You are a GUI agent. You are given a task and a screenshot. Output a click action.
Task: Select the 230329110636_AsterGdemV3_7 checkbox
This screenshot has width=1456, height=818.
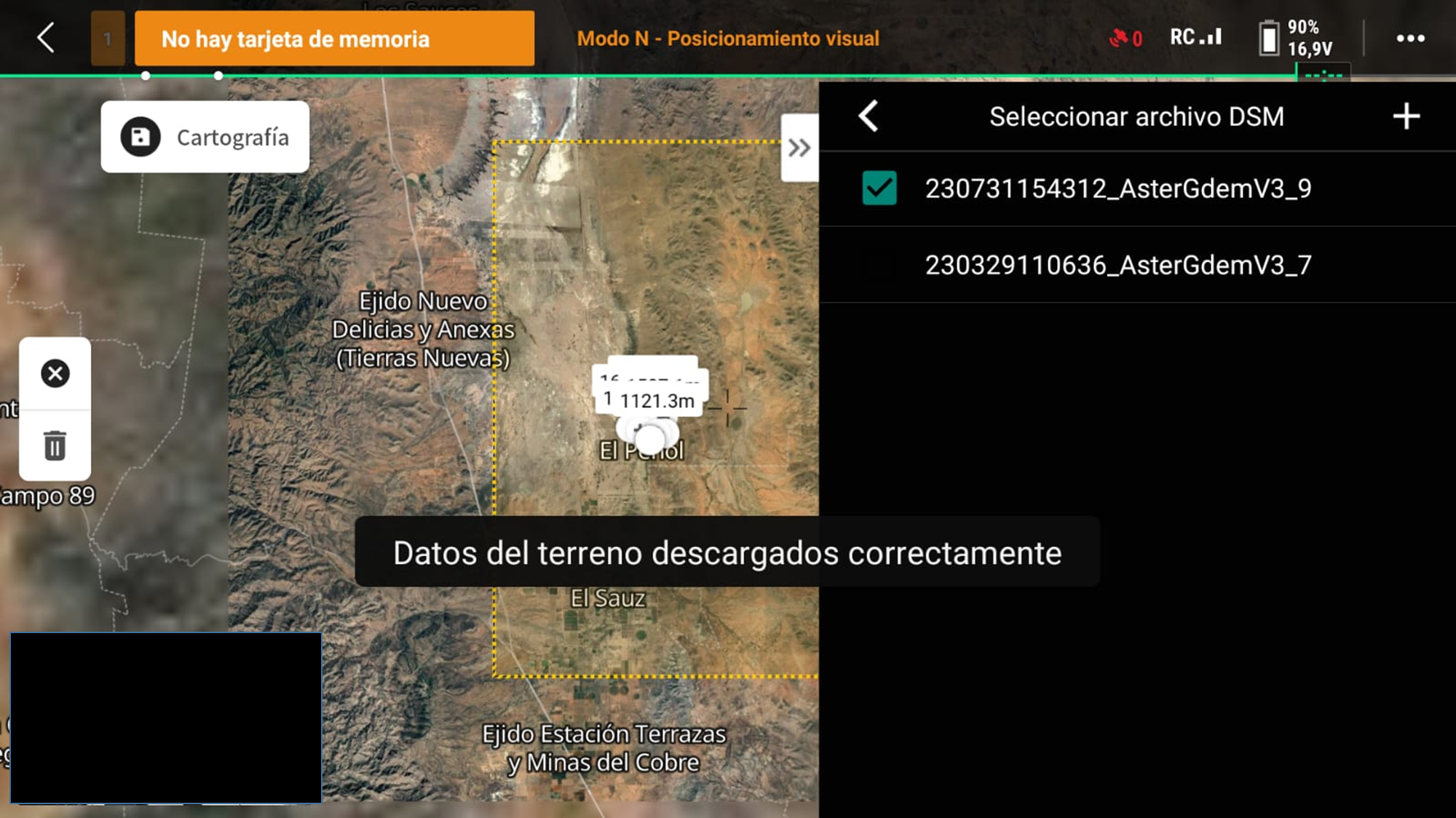tap(879, 264)
